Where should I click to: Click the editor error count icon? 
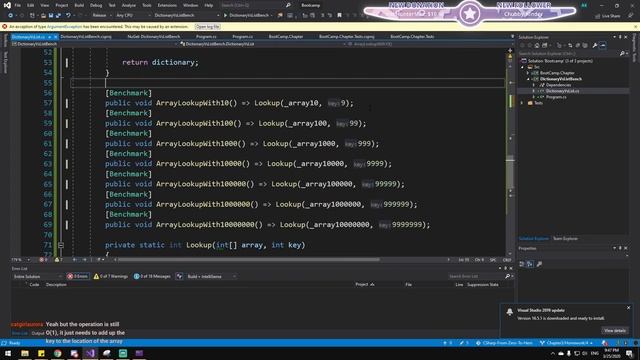coord(42,260)
